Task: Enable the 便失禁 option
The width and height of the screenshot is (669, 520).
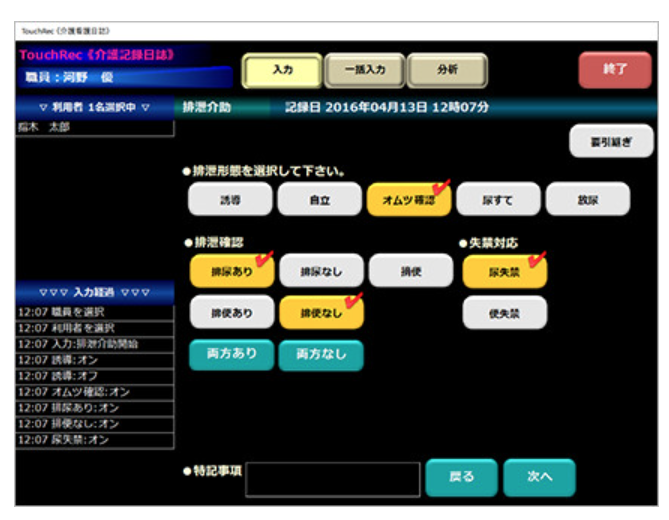Action: (x=504, y=313)
